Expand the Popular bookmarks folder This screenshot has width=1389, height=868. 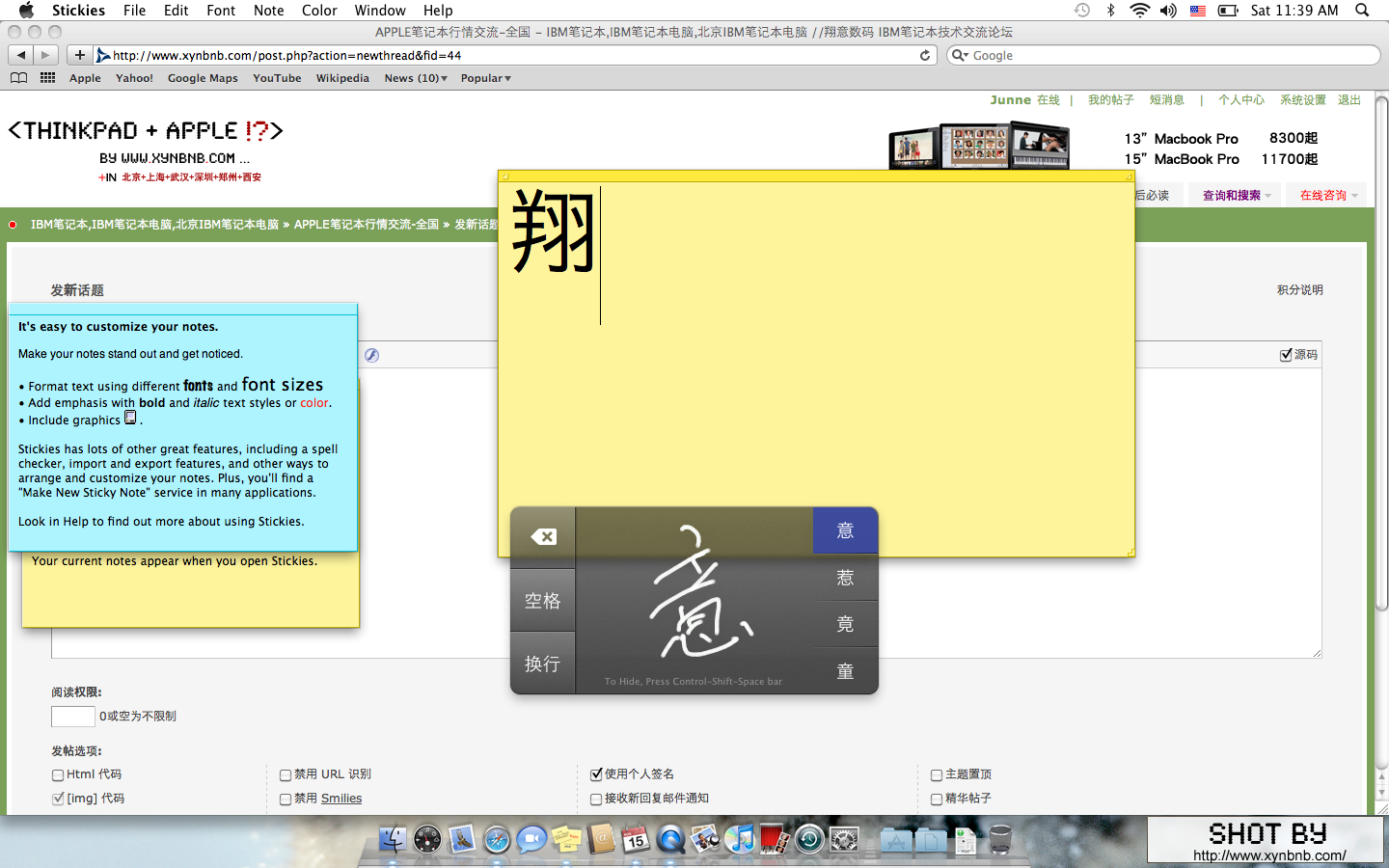tap(486, 78)
